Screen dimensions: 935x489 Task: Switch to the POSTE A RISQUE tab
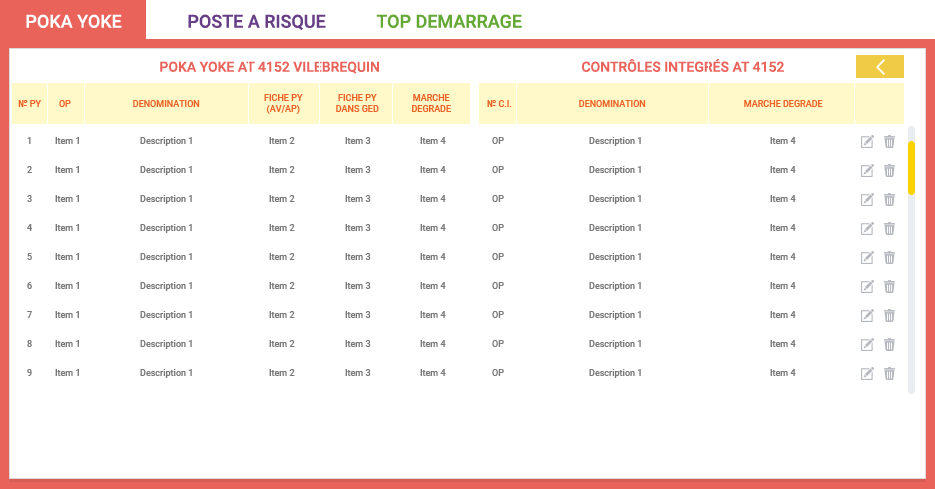pyautogui.click(x=257, y=21)
